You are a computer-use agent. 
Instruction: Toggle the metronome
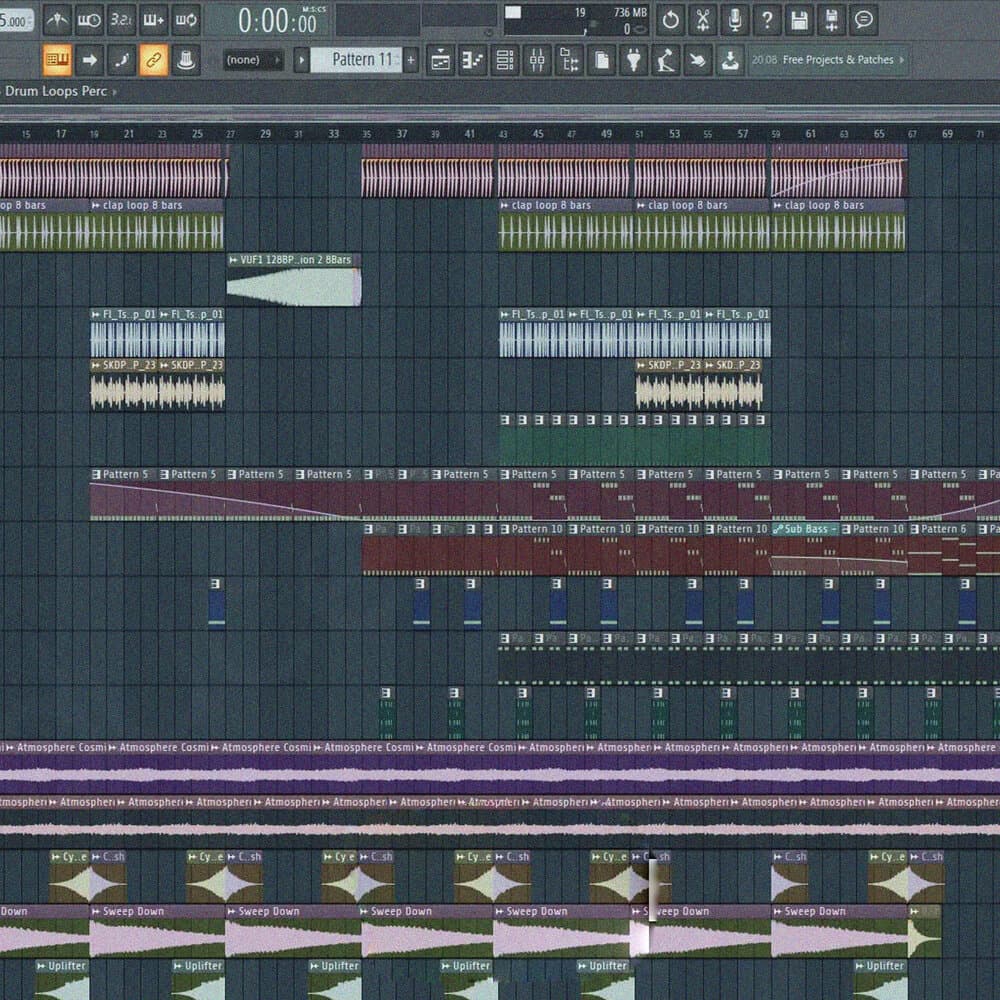point(57,19)
